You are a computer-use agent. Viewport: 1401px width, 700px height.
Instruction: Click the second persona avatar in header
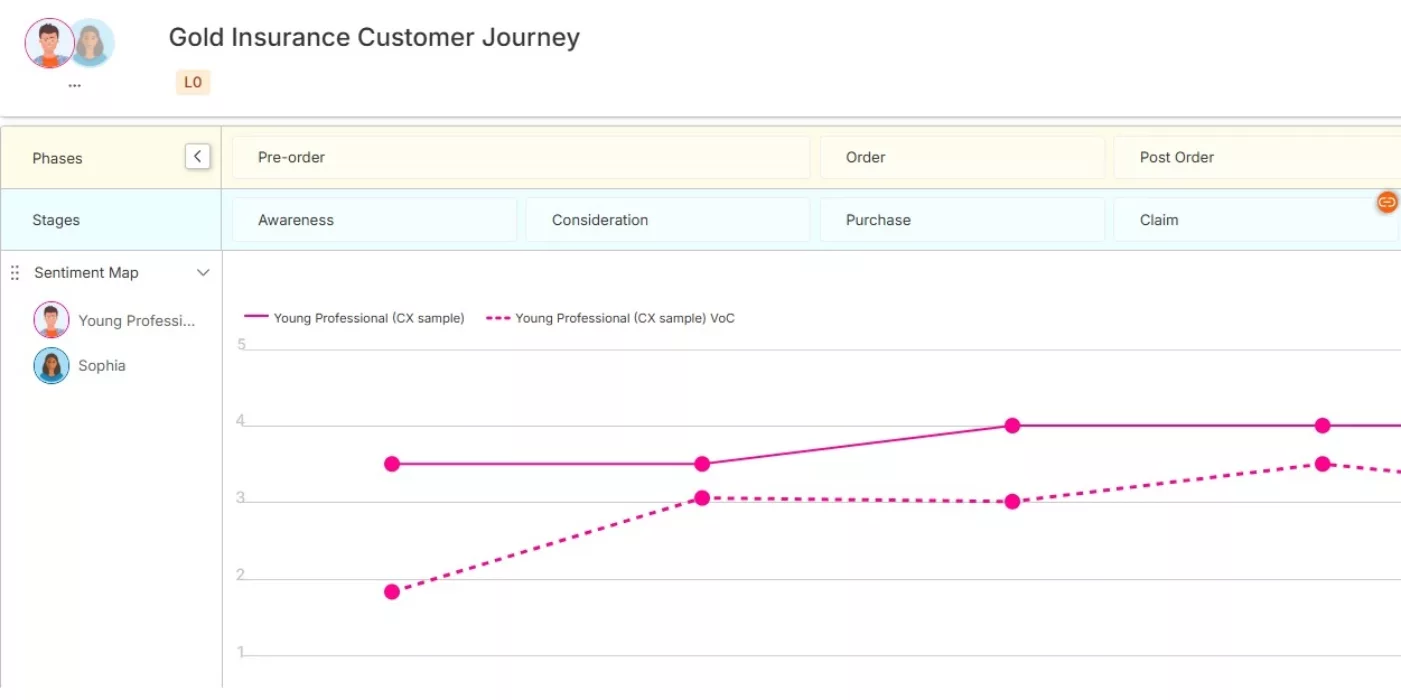[x=93, y=44]
